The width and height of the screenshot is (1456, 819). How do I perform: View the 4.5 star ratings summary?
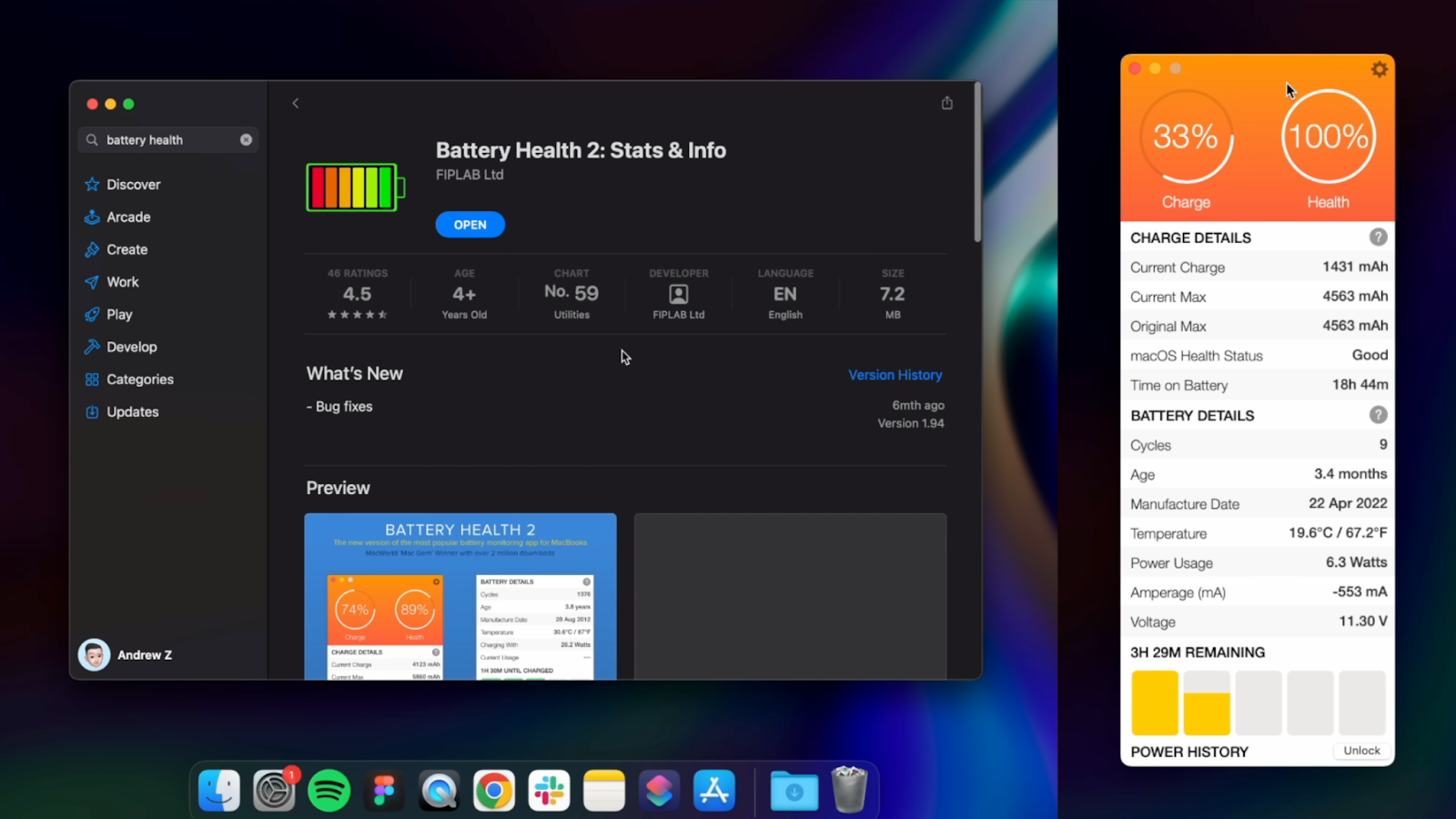pyautogui.click(x=358, y=294)
